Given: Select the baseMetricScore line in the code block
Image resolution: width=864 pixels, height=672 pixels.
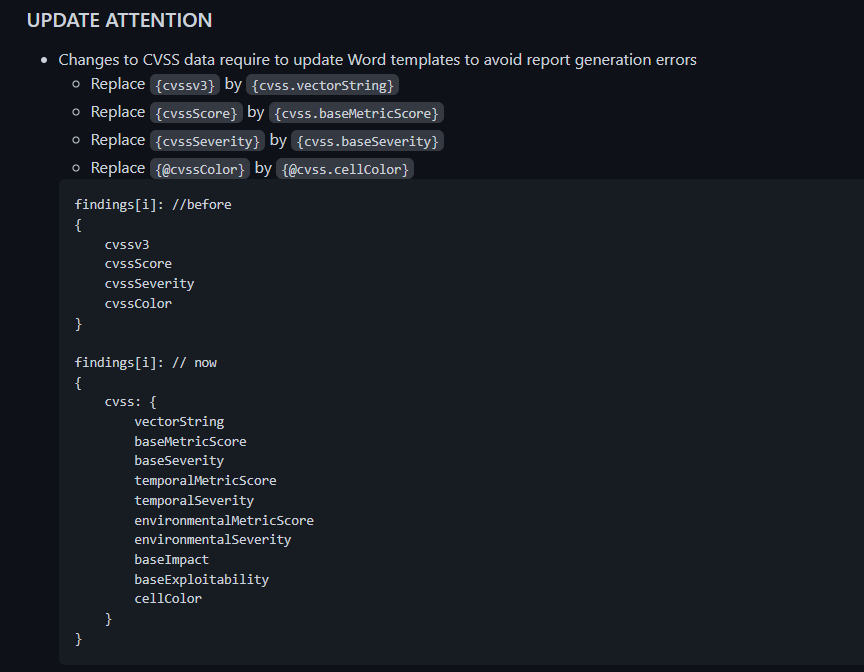Looking at the screenshot, I should tap(190, 441).
